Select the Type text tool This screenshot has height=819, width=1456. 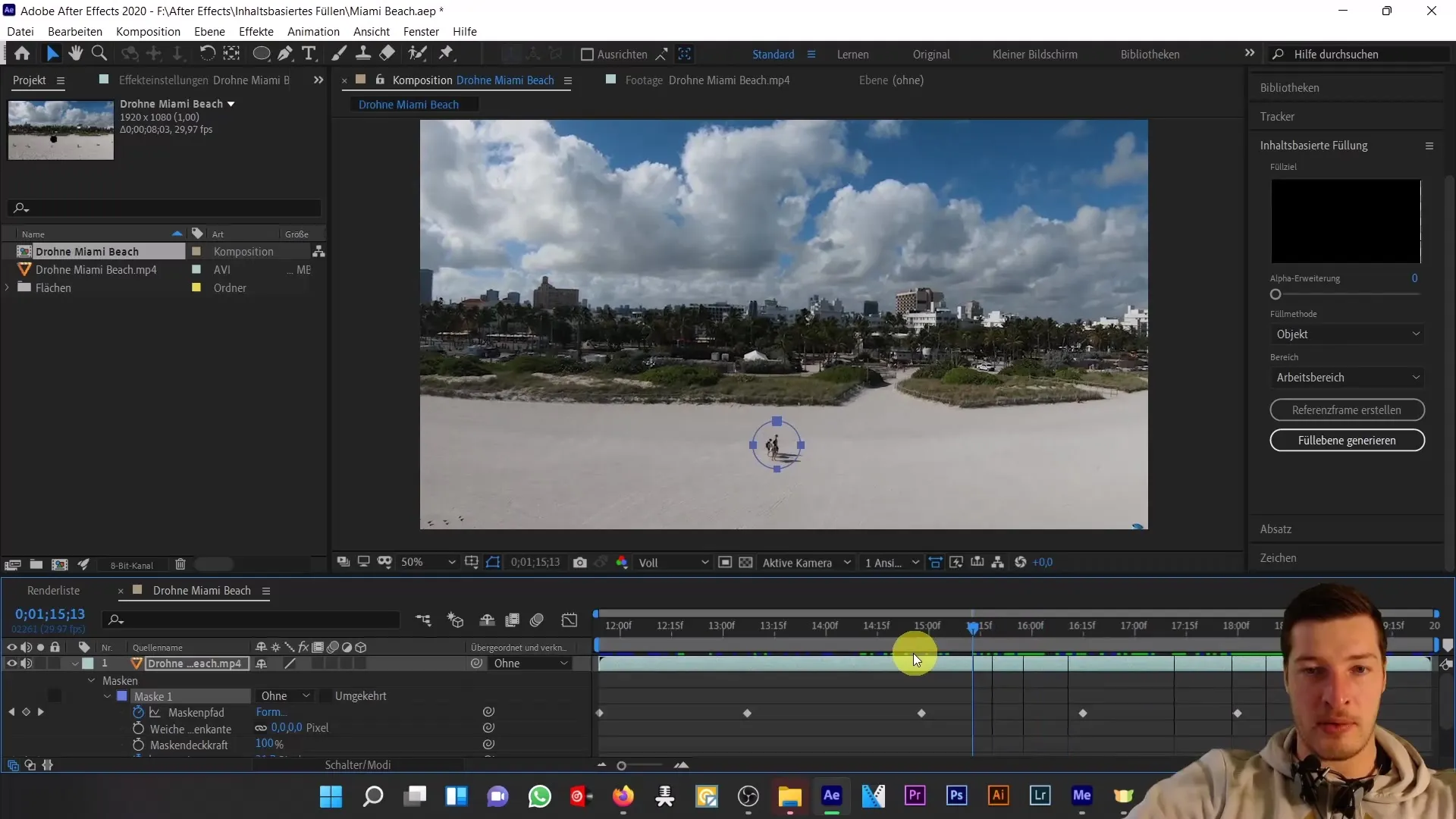pos(309,54)
